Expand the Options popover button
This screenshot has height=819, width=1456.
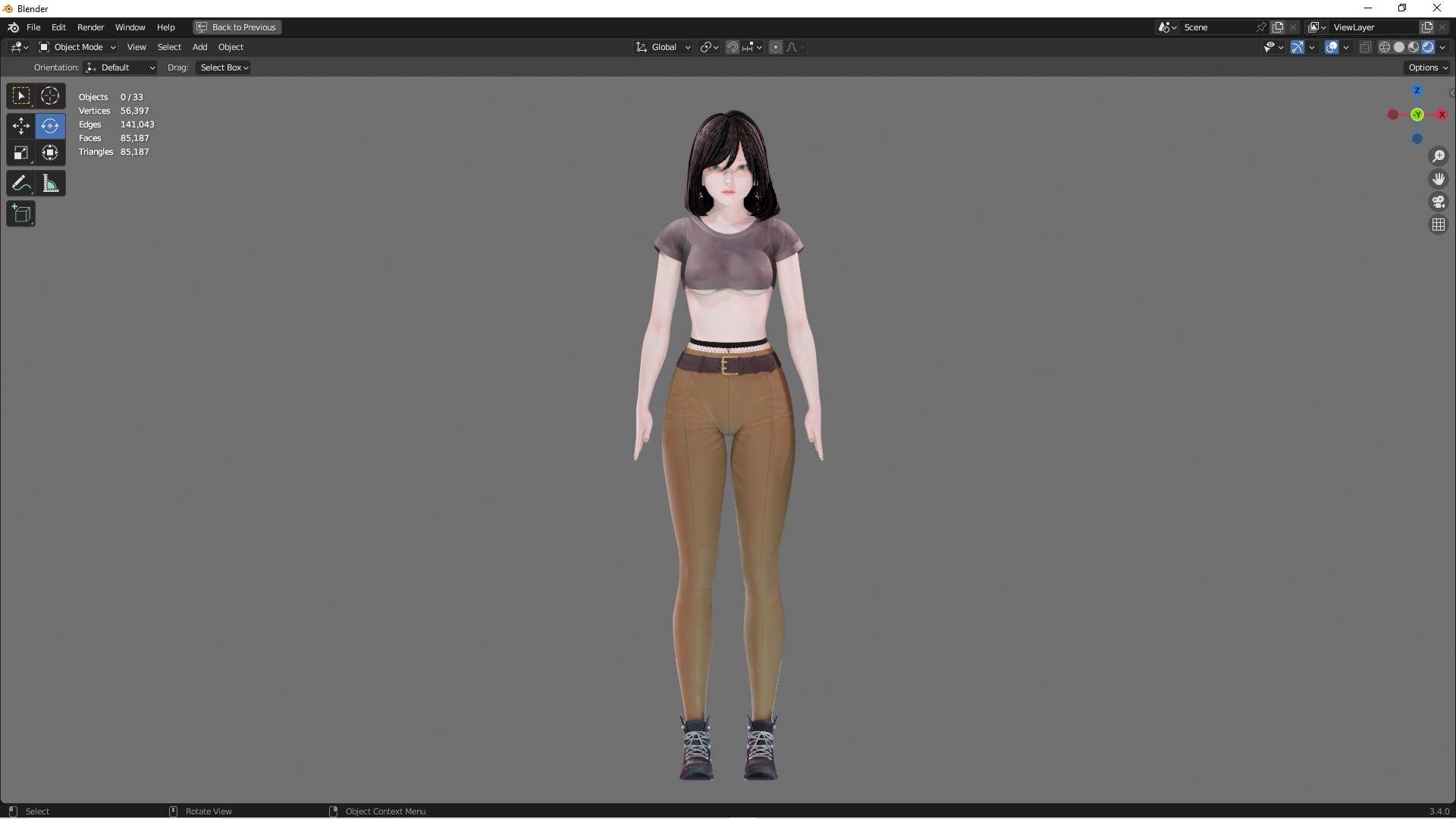click(1428, 67)
